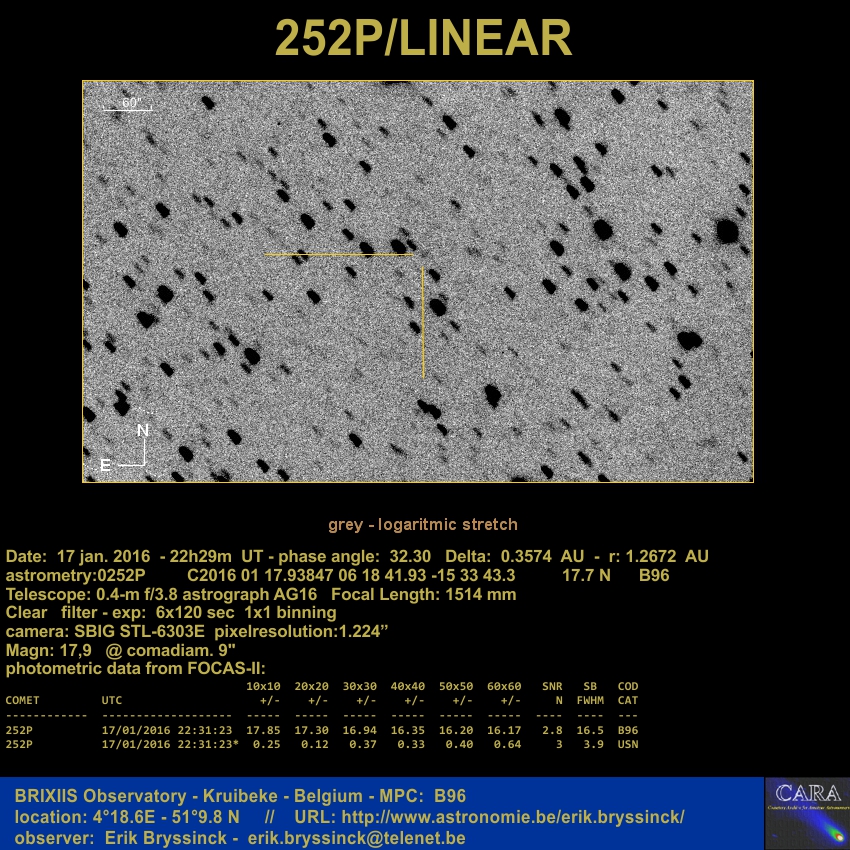Click BRIXIIS Observatory name in footer
This screenshot has height=850, width=850.
pos(100,796)
